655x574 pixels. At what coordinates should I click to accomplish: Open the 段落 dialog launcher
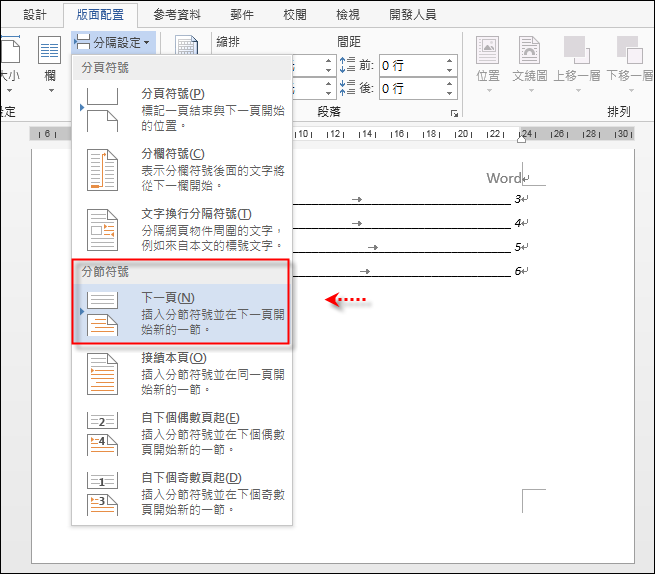pos(454,113)
